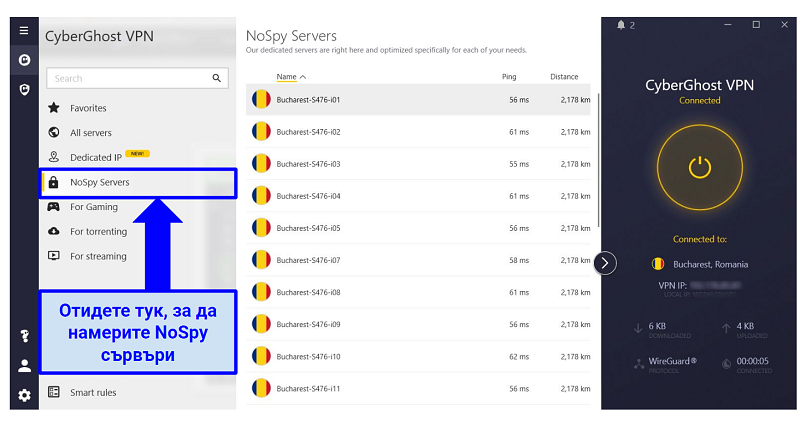Screen dimensions: 806x431
Task: Click the WireGuard protocol label
Action: point(672,361)
